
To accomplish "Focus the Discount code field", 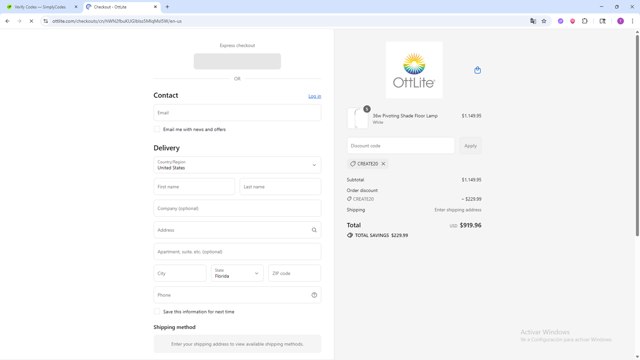I will pos(401,146).
